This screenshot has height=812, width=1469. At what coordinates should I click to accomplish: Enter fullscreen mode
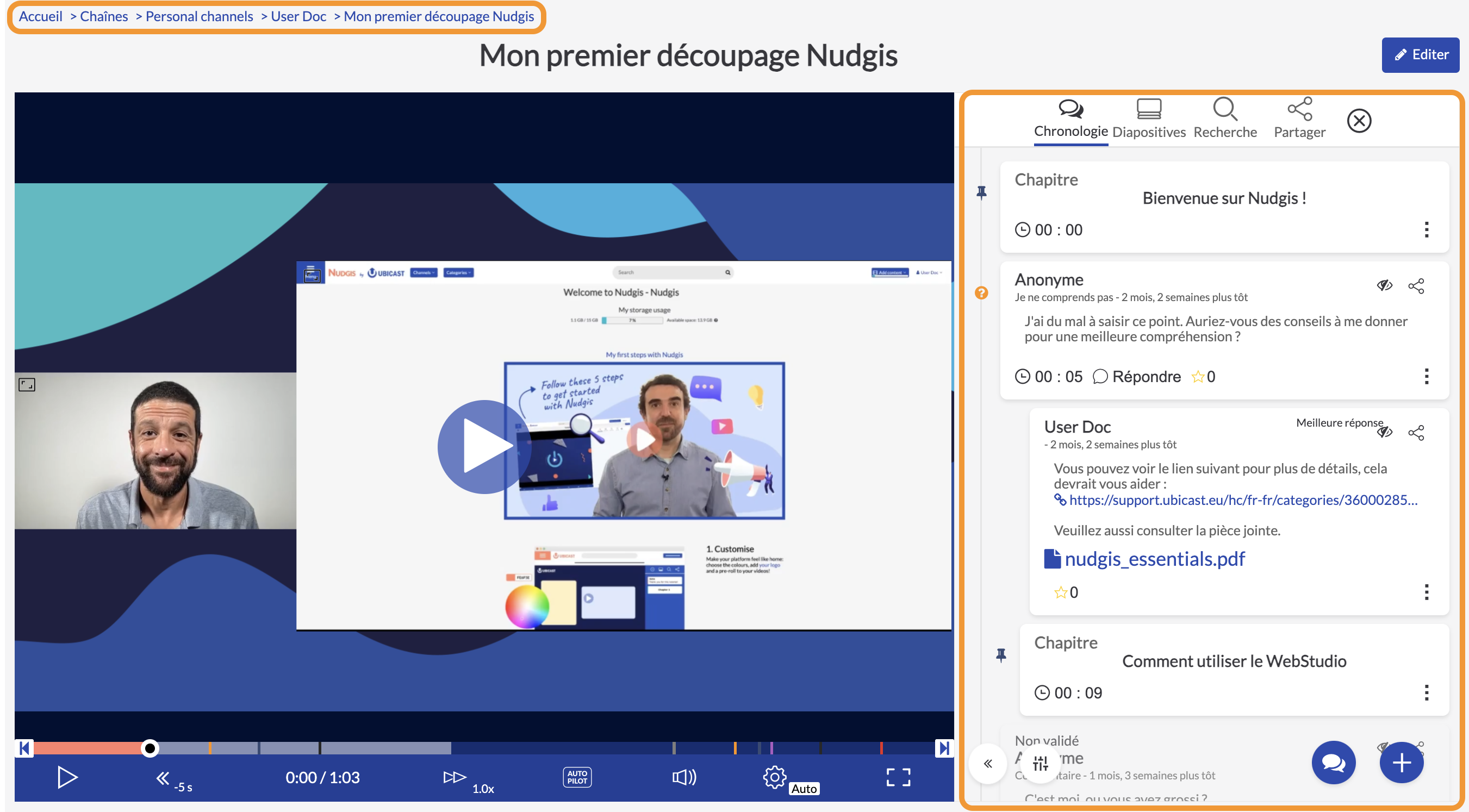[x=898, y=777]
